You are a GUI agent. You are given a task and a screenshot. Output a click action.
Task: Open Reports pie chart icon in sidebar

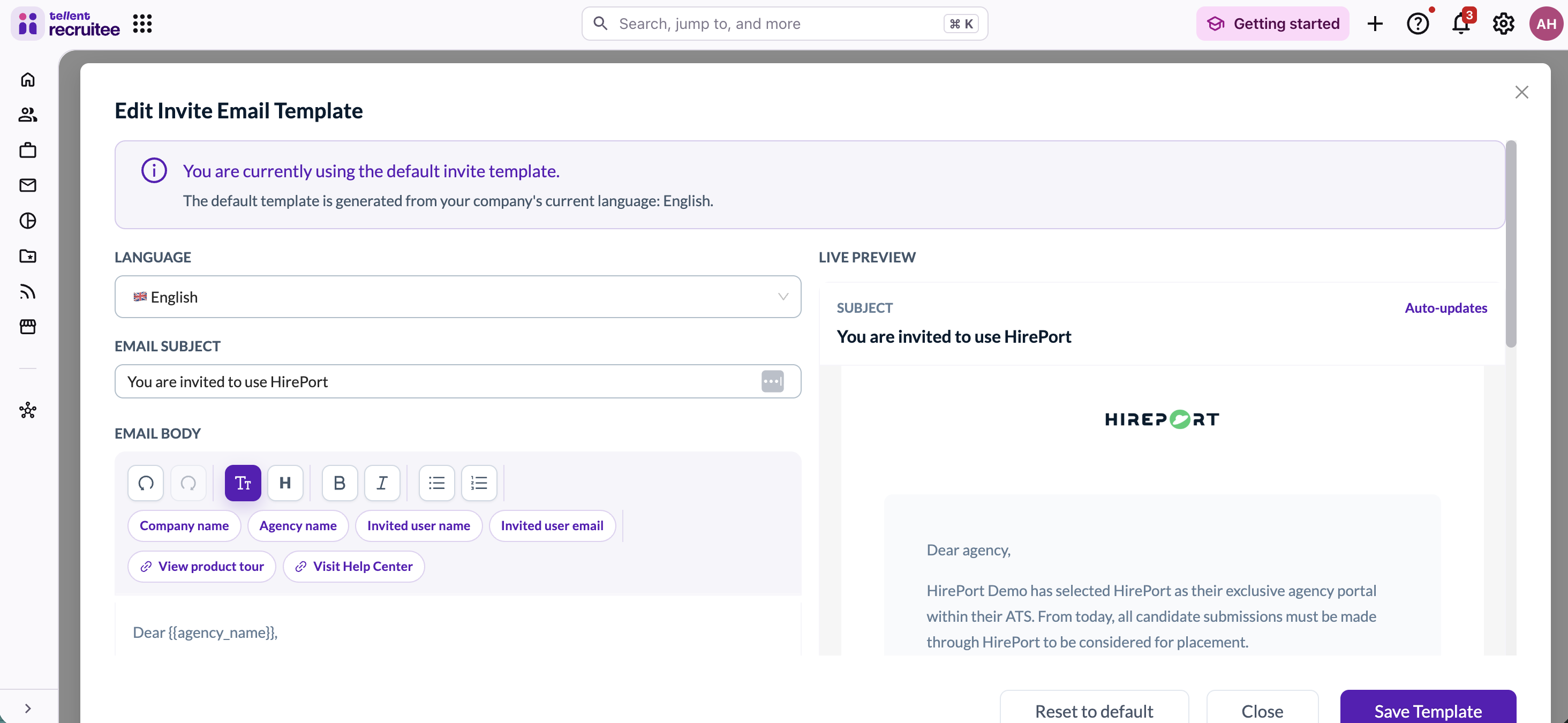[28, 220]
